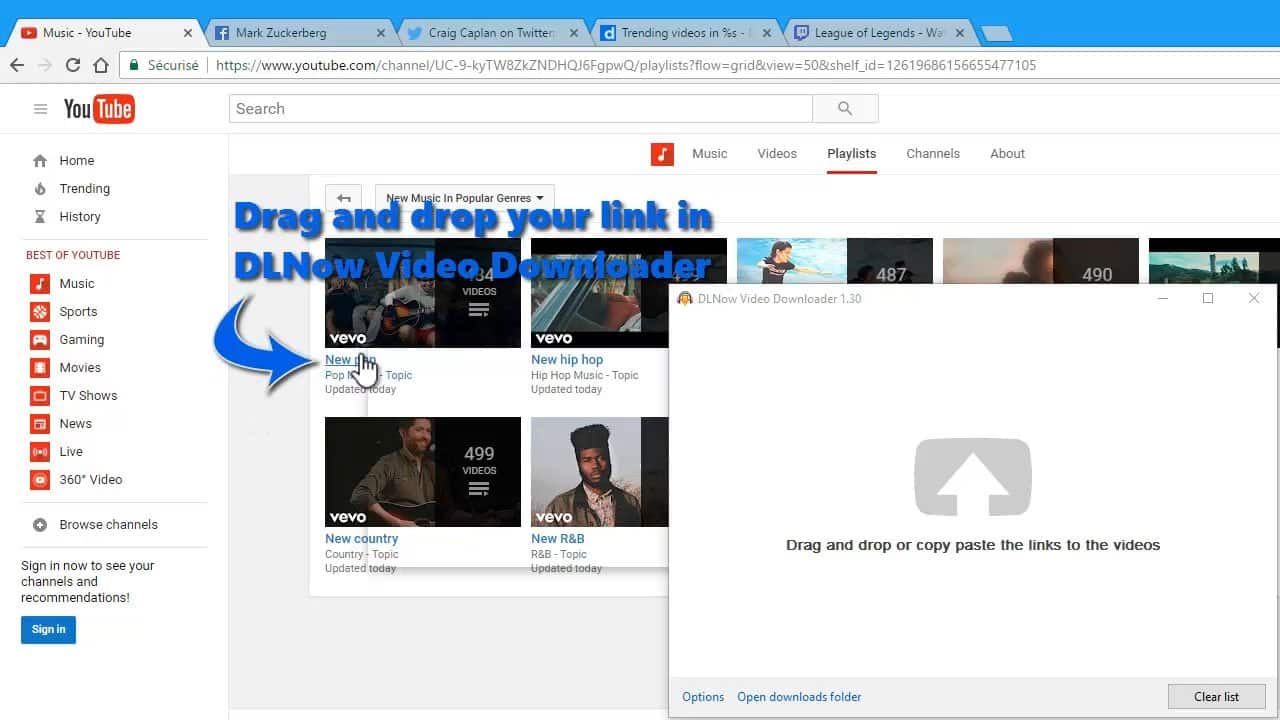
Task: Expand New Music In Popular Genres dropdown
Action: click(x=465, y=198)
